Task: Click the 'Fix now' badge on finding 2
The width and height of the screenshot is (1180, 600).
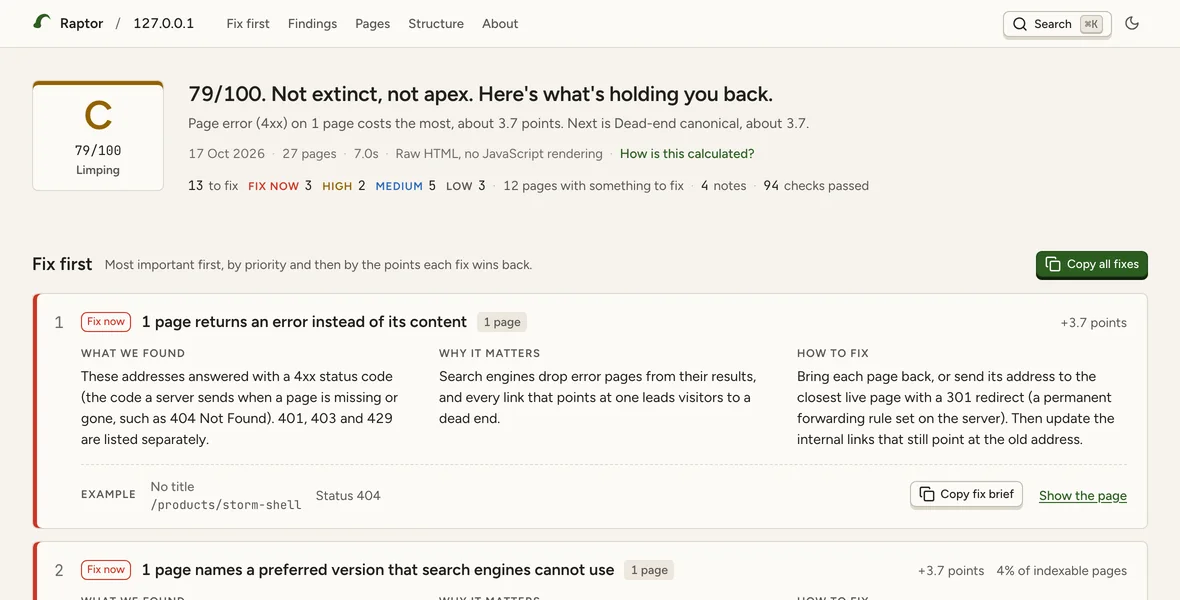Action: coord(106,570)
